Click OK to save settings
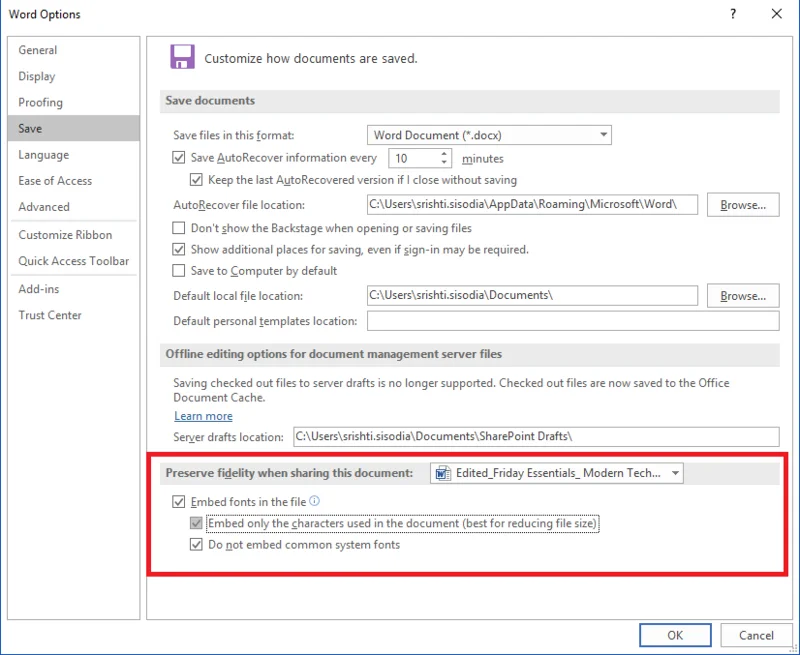The image size is (800, 655). tap(675, 635)
